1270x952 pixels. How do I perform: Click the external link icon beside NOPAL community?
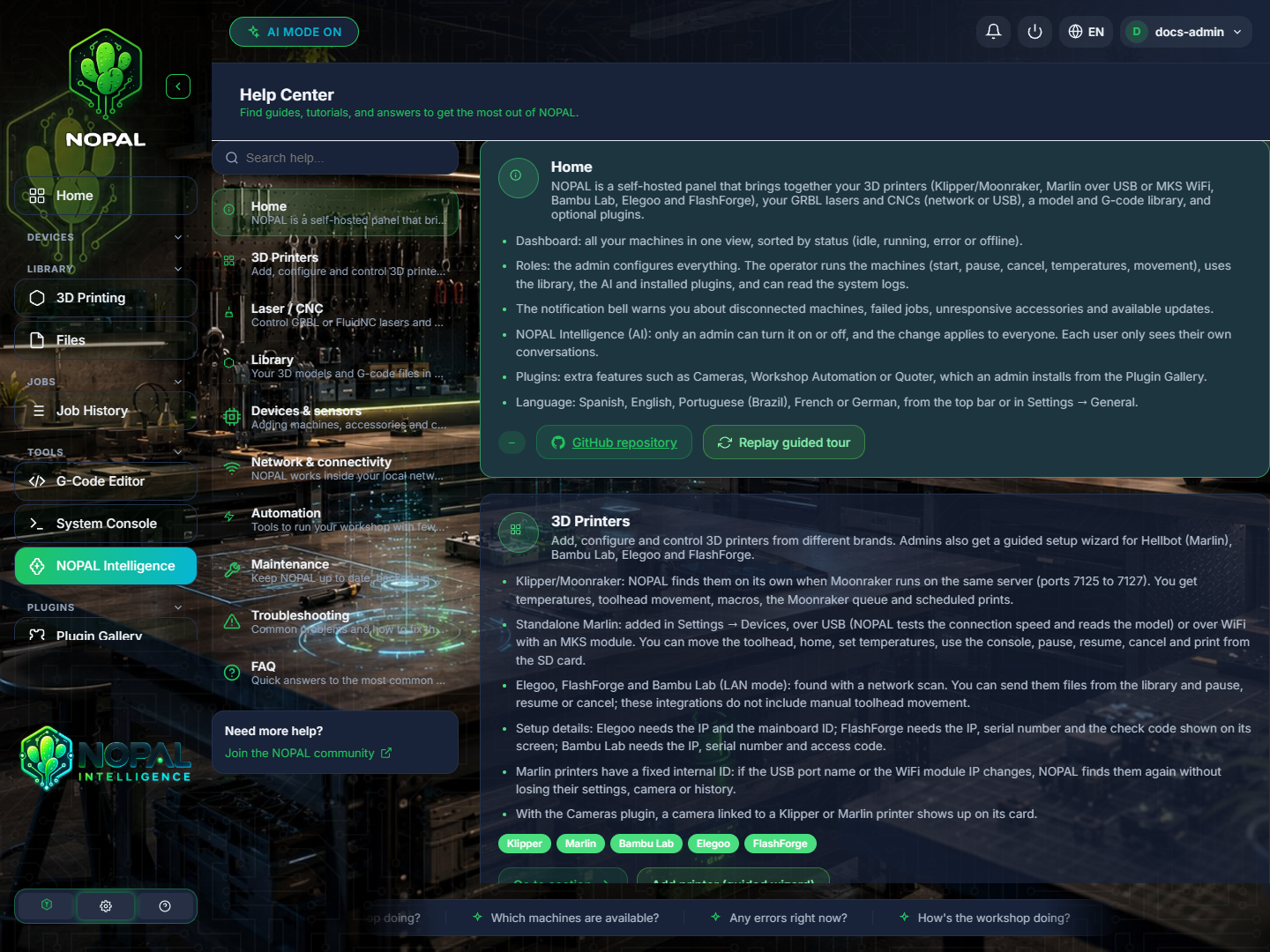click(386, 753)
